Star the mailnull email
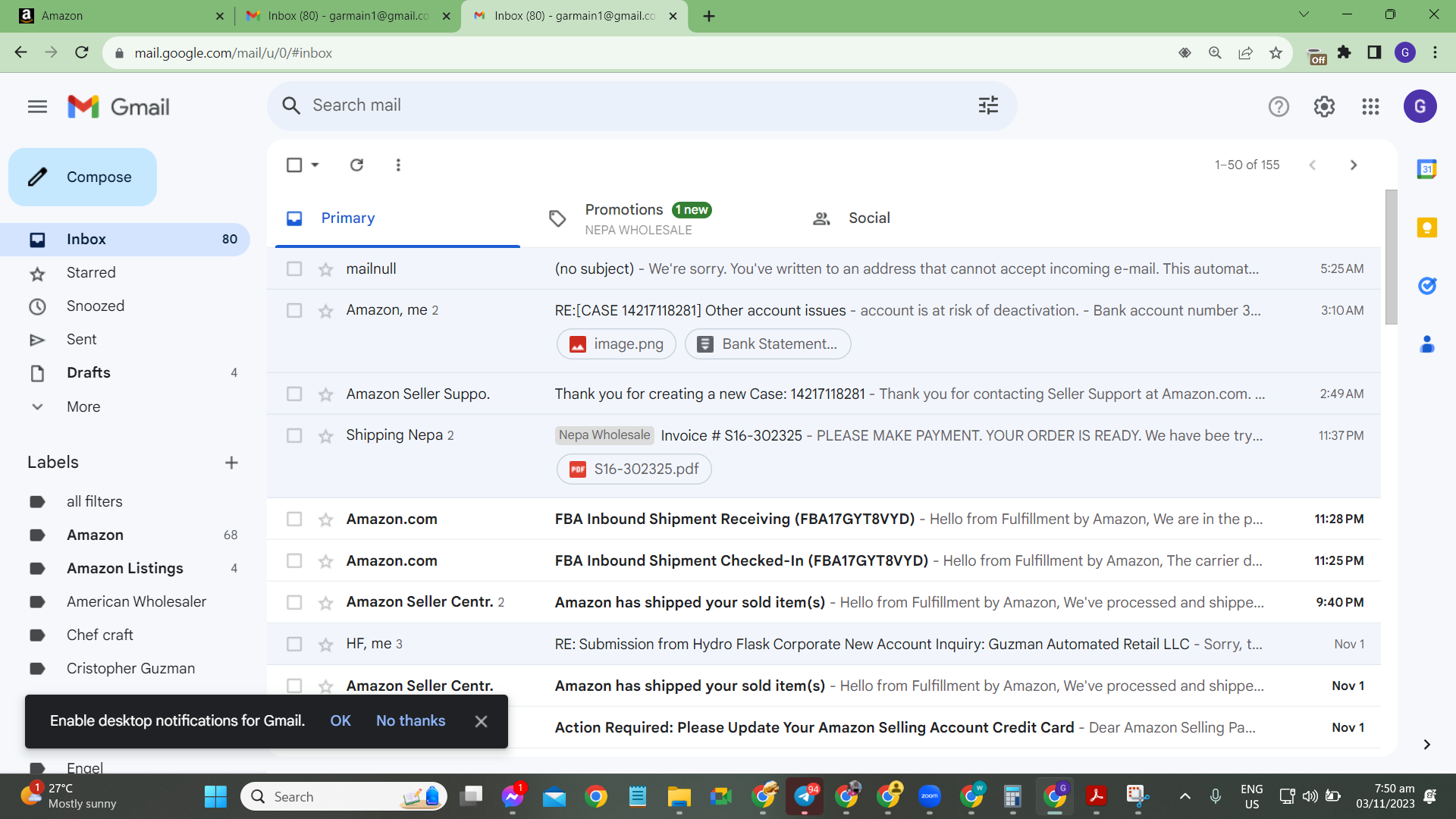The image size is (1456, 819). click(x=326, y=269)
